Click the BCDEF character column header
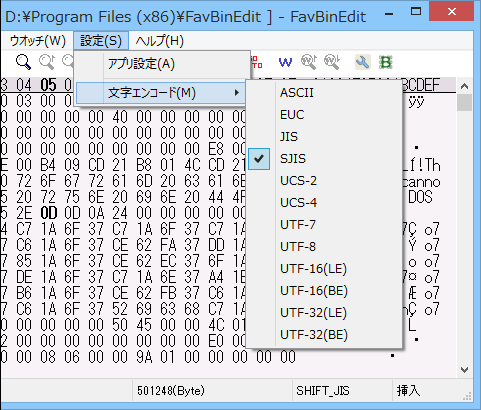Viewport: 481px width, 410px height. 421,85
